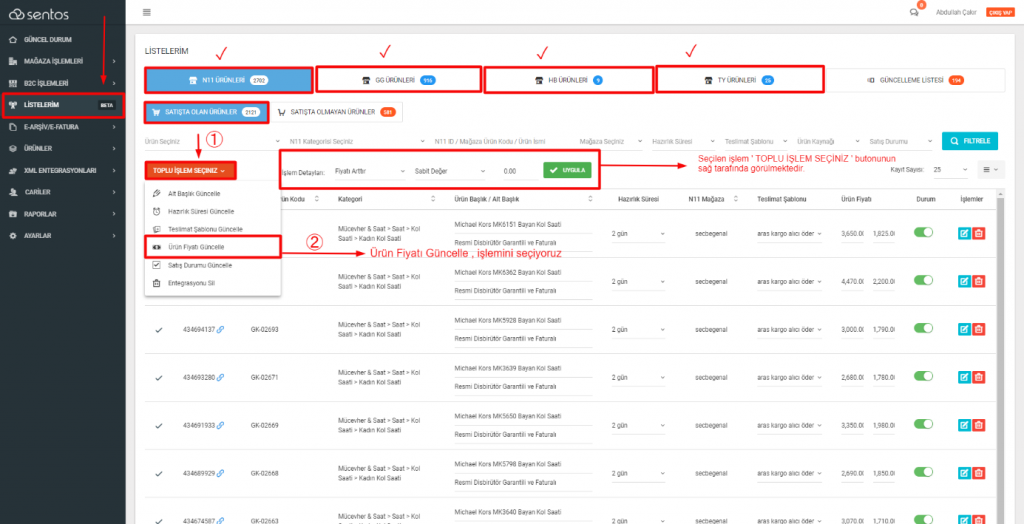Toggle Durum switch for GK-02669 row

[924, 424]
